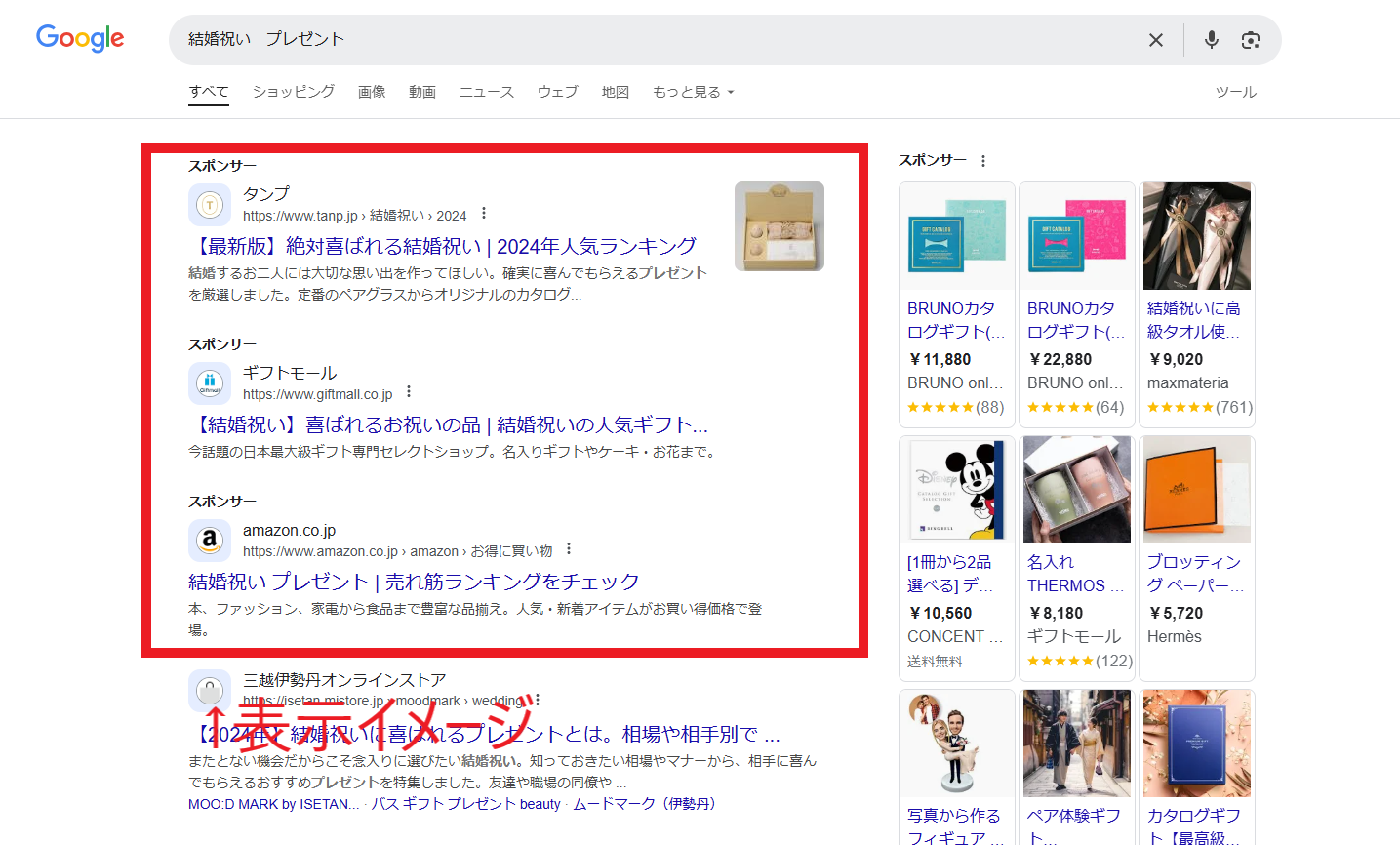This screenshot has width=1400, height=845.
Task: Open the Google logo homepage link
Action: click(80, 39)
